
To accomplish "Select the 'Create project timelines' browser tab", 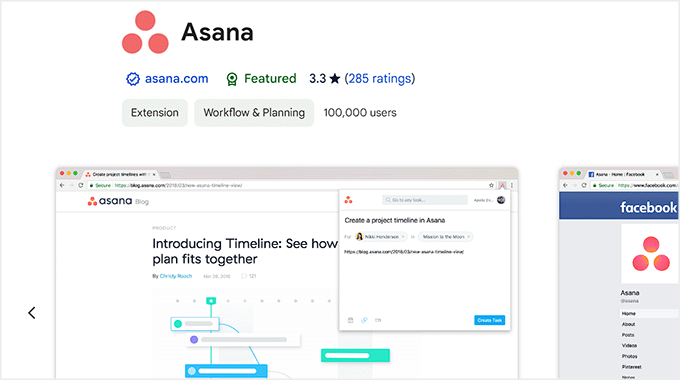I will pyautogui.click(x=120, y=174).
